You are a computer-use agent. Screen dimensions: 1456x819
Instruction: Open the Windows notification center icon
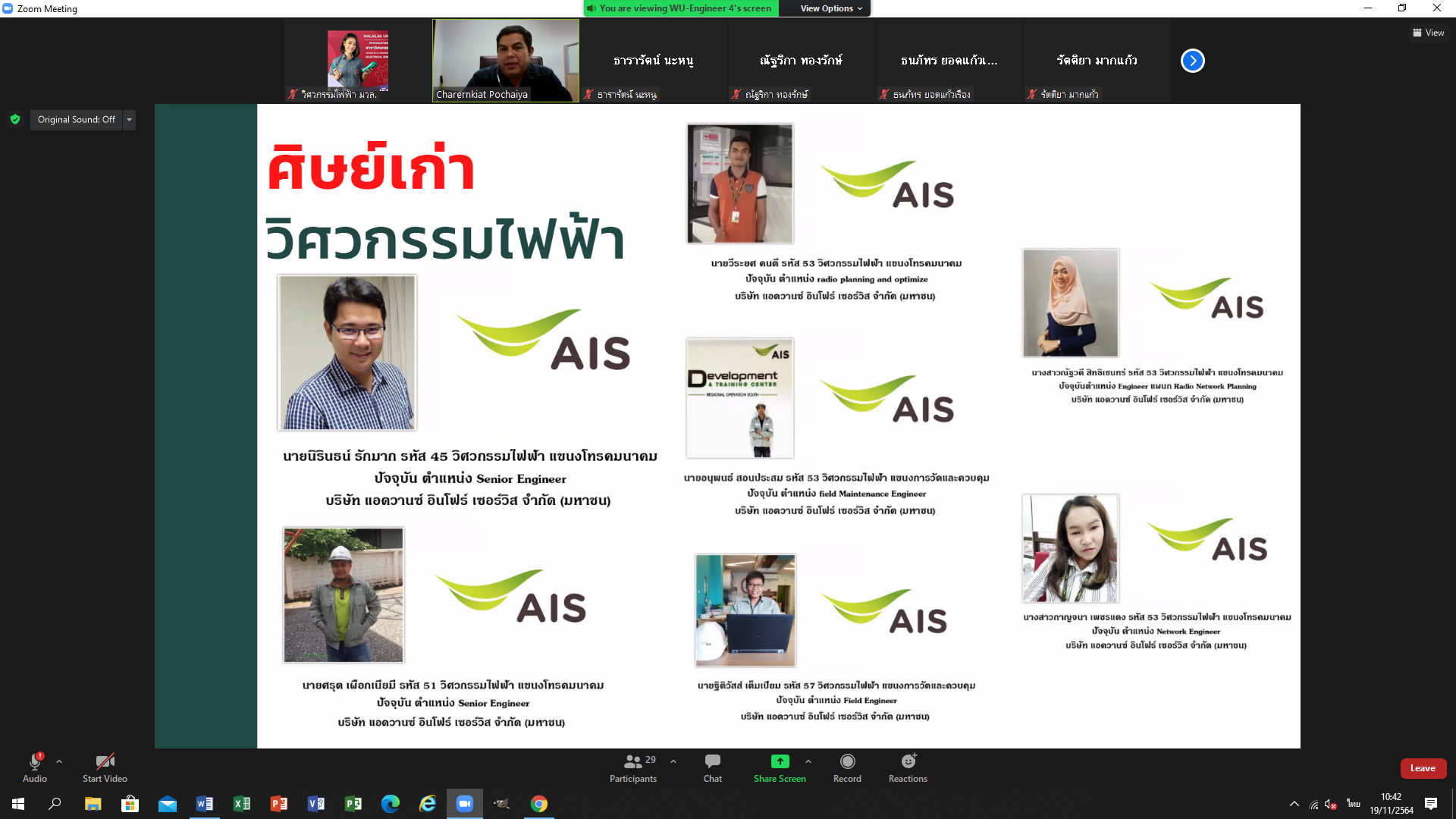pyautogui.click(x=1431, y=804)
